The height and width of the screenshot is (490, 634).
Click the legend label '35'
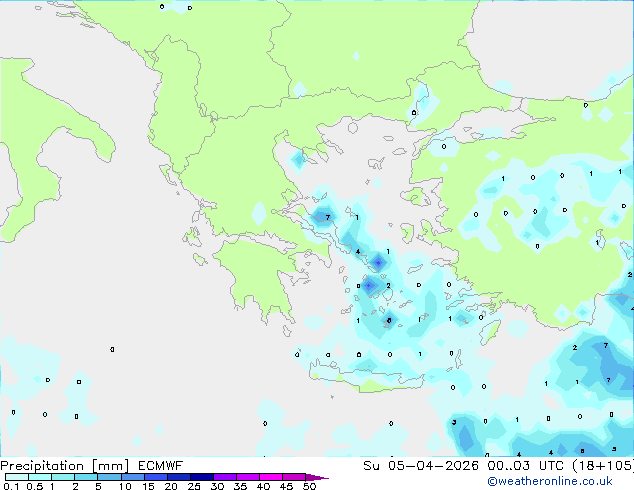[241, 486]
